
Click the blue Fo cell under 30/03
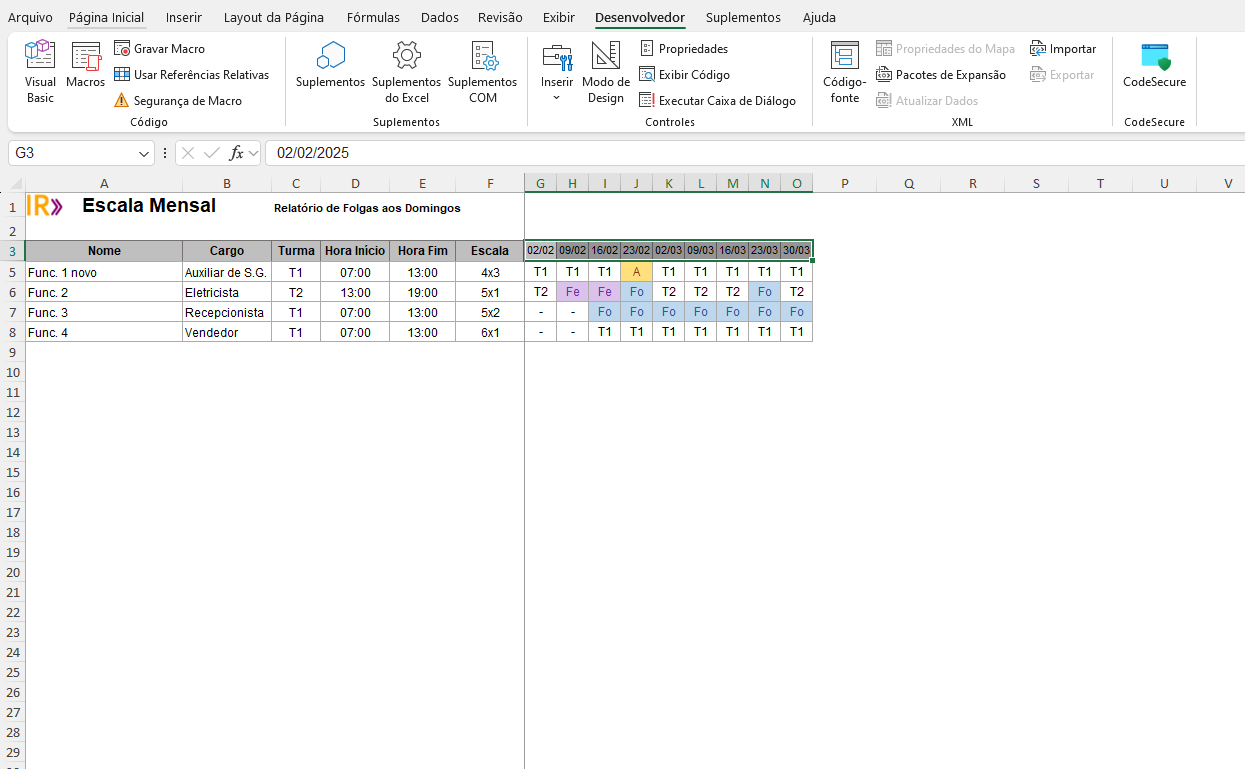[796, 312]
